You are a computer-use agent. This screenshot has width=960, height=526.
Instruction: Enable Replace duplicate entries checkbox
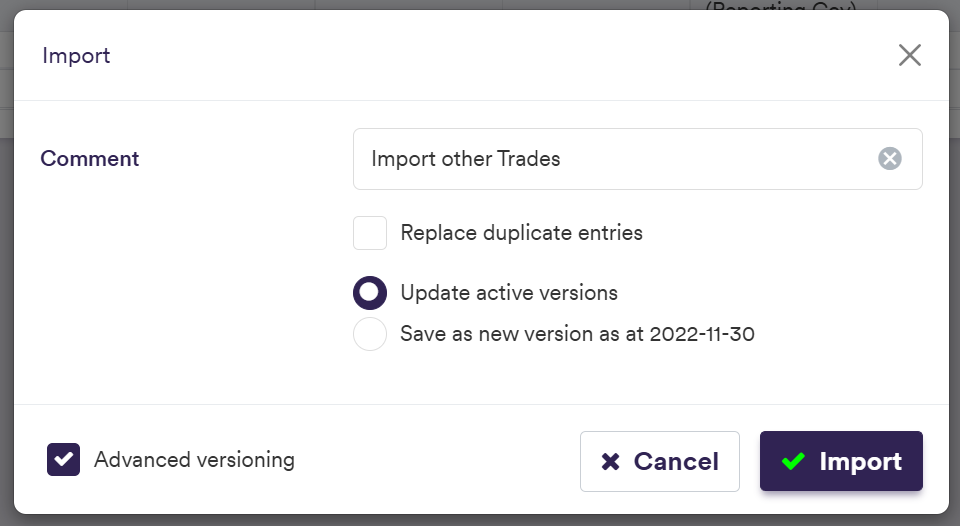tap(370, 233)
